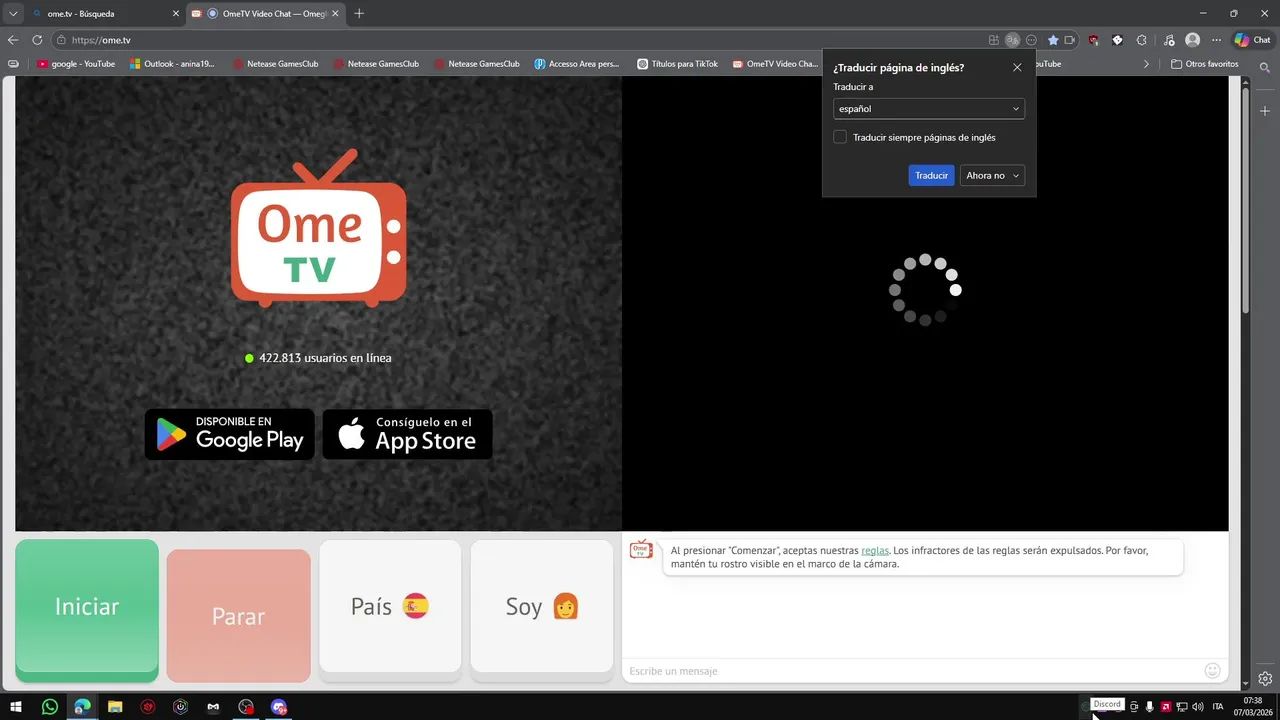The image size is (1280, 720).
Task: Expand the bookmarks overflow chevron
Action: pos(1146,64)
